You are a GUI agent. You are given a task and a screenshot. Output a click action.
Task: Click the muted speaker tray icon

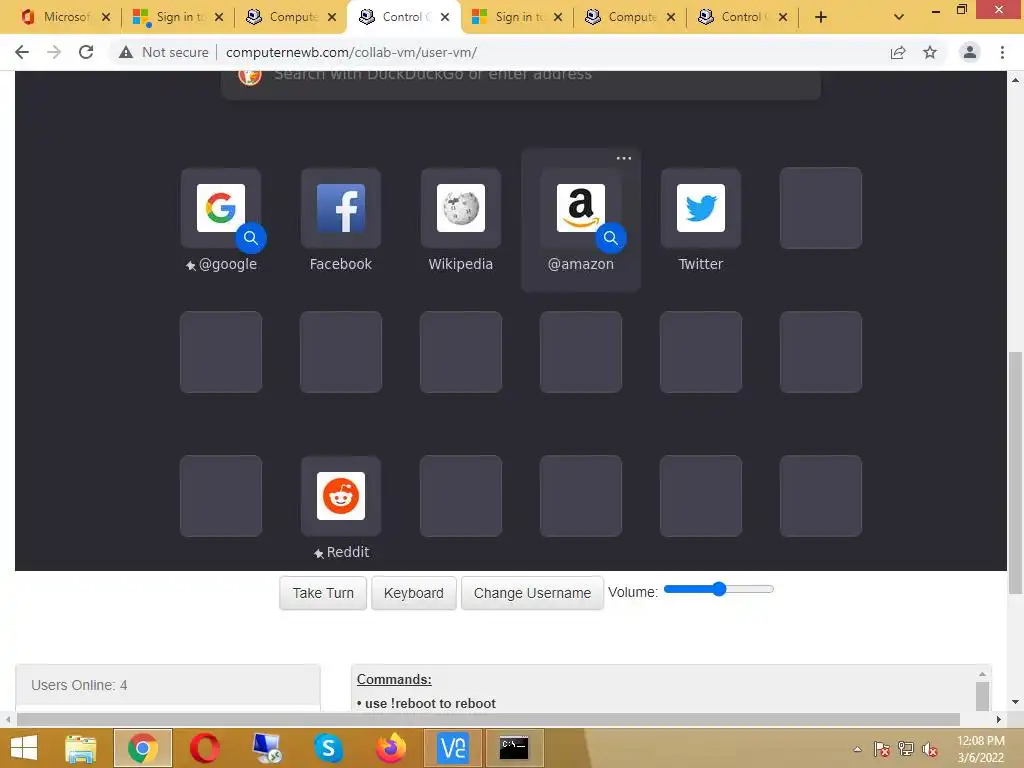point(930,749)
